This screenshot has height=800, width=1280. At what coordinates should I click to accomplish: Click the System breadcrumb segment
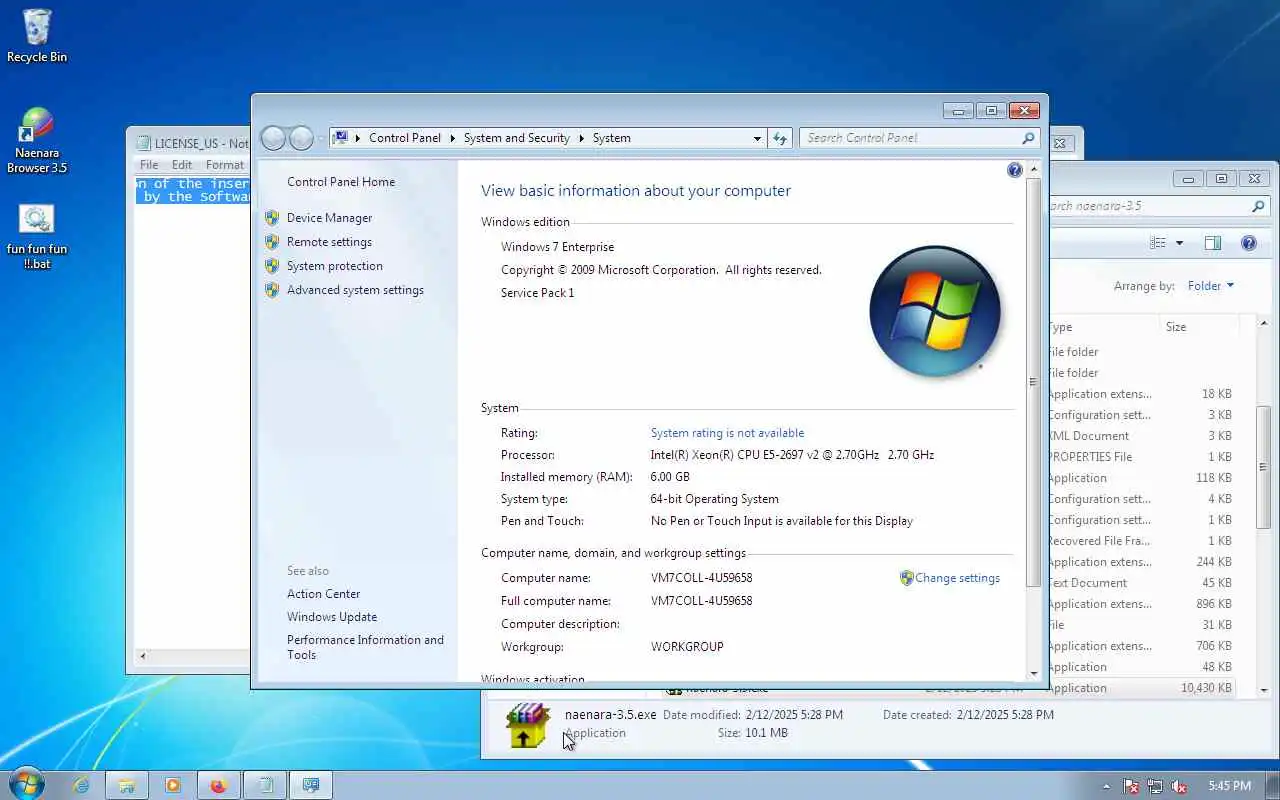coord(612,138)
